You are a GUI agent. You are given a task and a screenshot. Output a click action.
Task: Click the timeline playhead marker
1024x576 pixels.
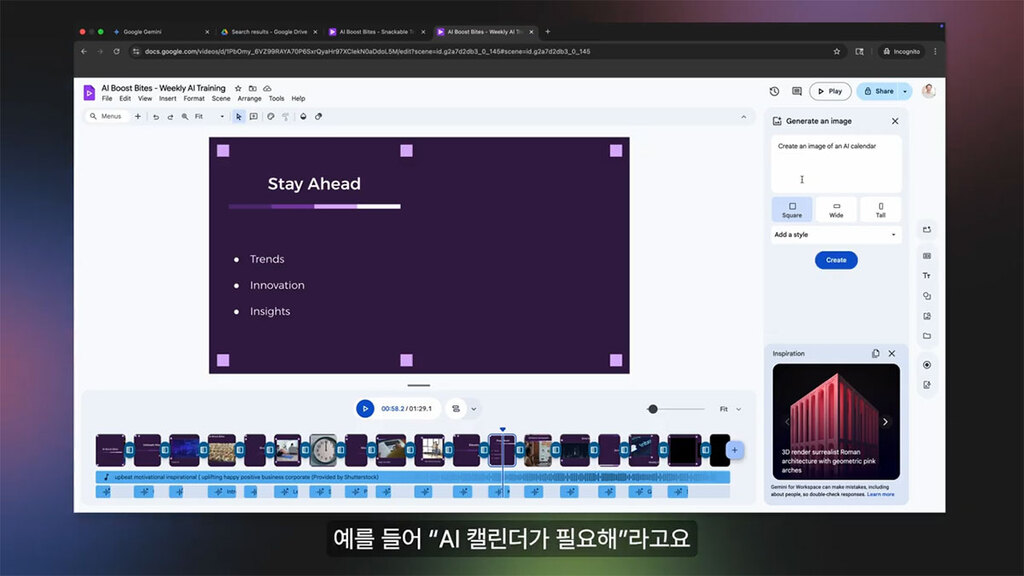point(503,430)
